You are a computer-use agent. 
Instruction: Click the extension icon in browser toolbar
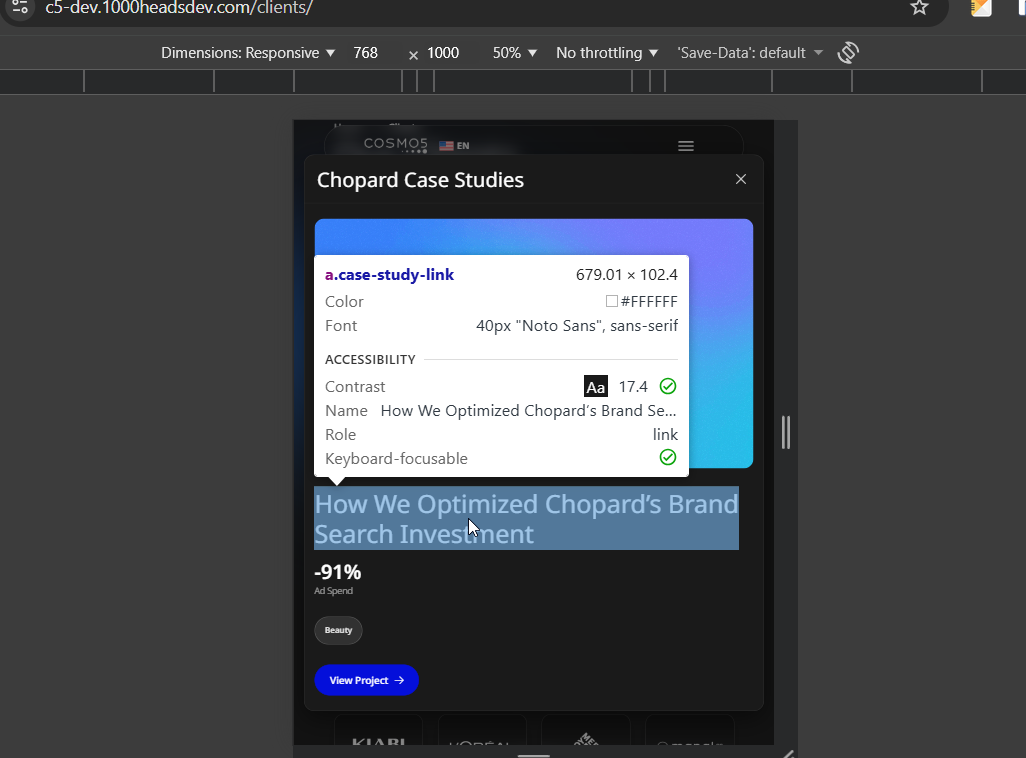click(981, 8)
